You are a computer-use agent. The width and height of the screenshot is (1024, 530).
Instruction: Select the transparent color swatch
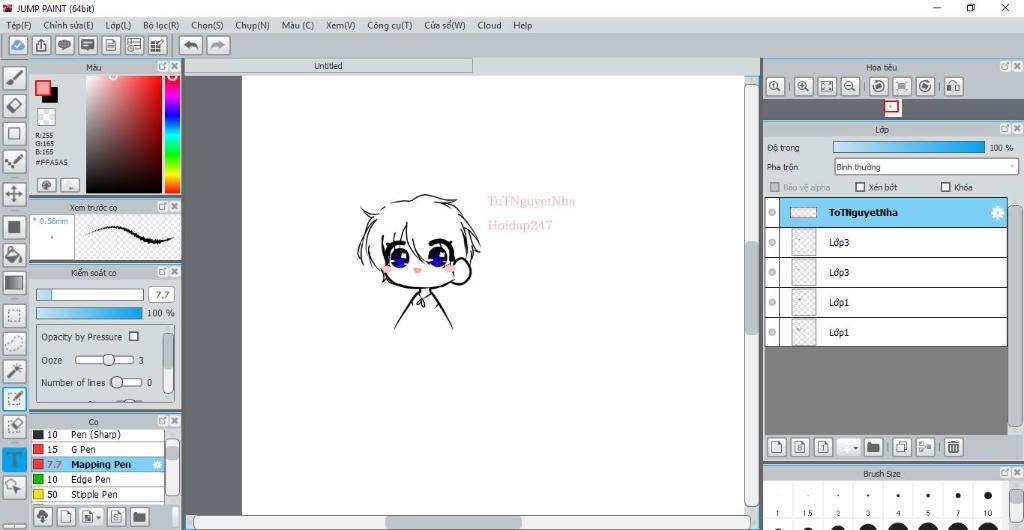tap(46, 117)
